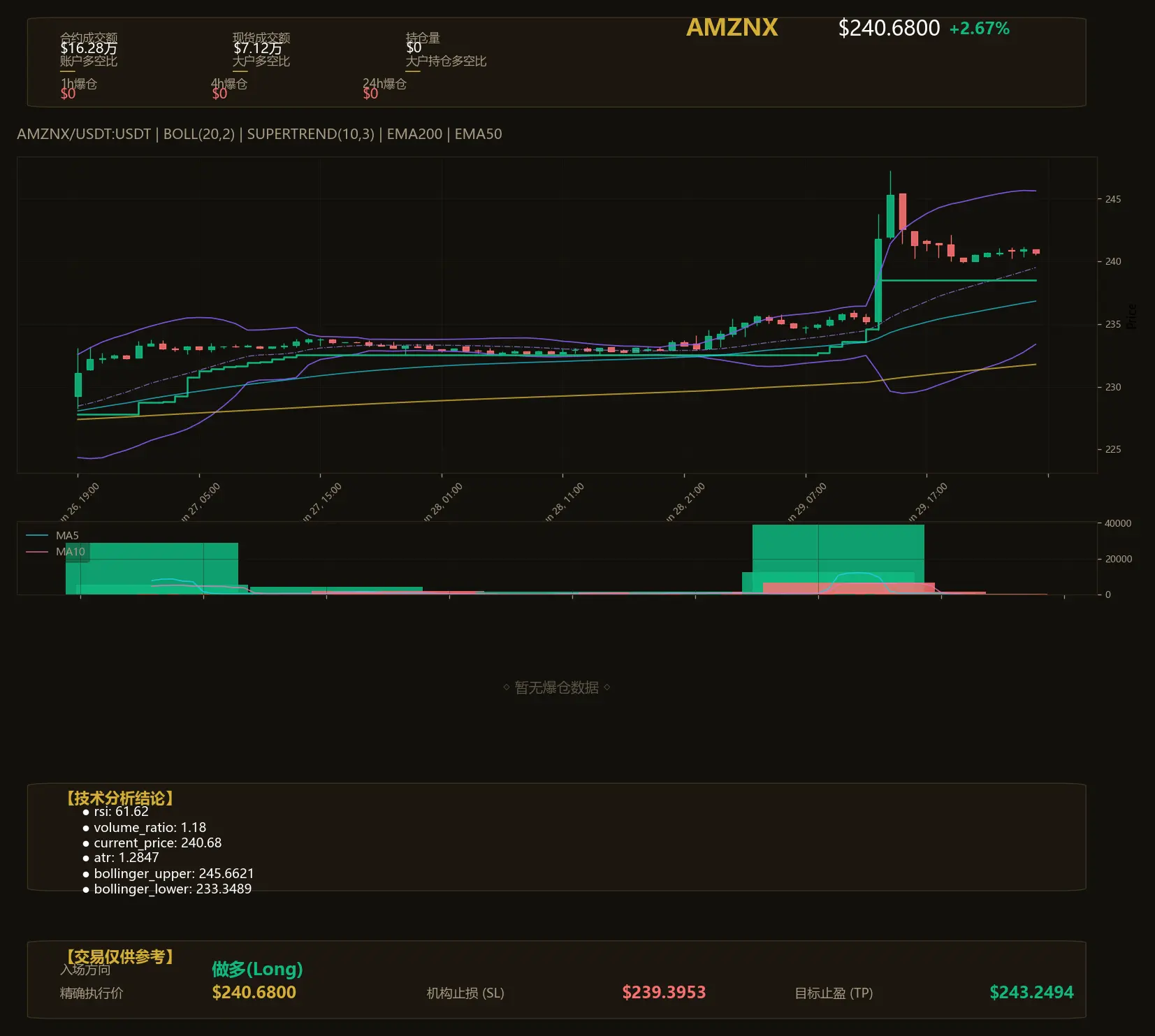The width and height of the screenshot is (1155, 1036).
Task: Click the 29, 17:00 time axis label
Action: [928, 502]
